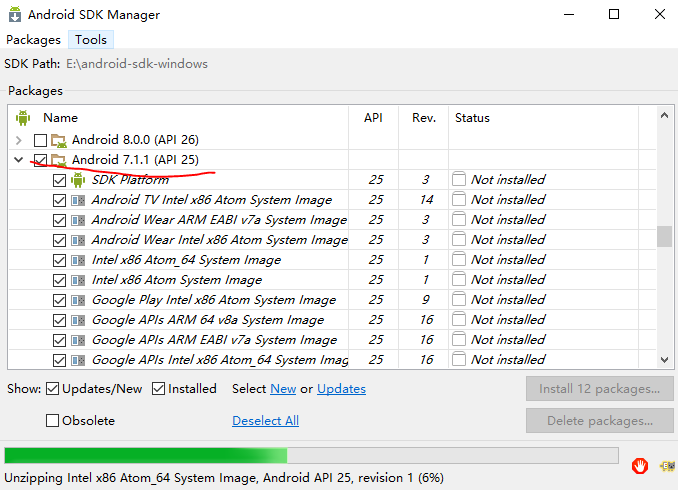Screen dimensions: 678x490
Task: Click the API column header
Action: (373, 118)
